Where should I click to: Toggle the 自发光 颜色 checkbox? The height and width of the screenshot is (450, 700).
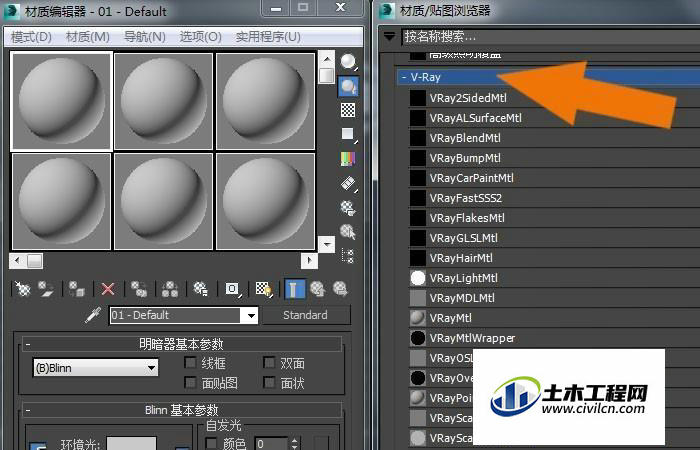pos(211,443)
